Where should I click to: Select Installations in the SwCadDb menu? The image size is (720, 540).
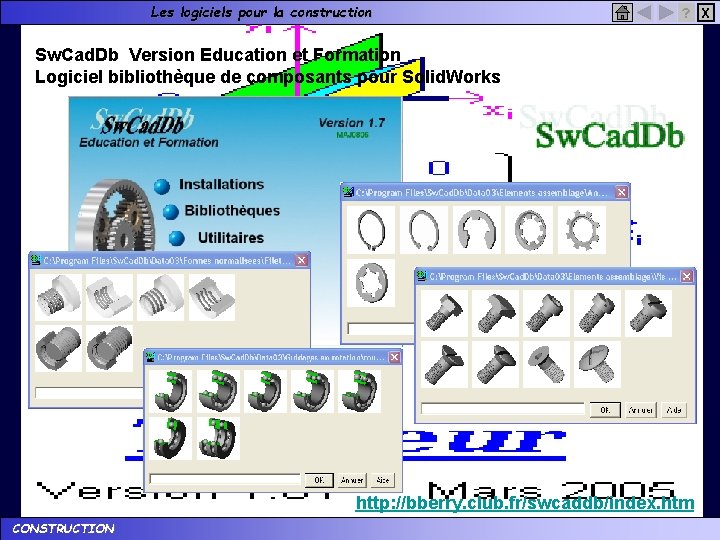click(221, 184)
